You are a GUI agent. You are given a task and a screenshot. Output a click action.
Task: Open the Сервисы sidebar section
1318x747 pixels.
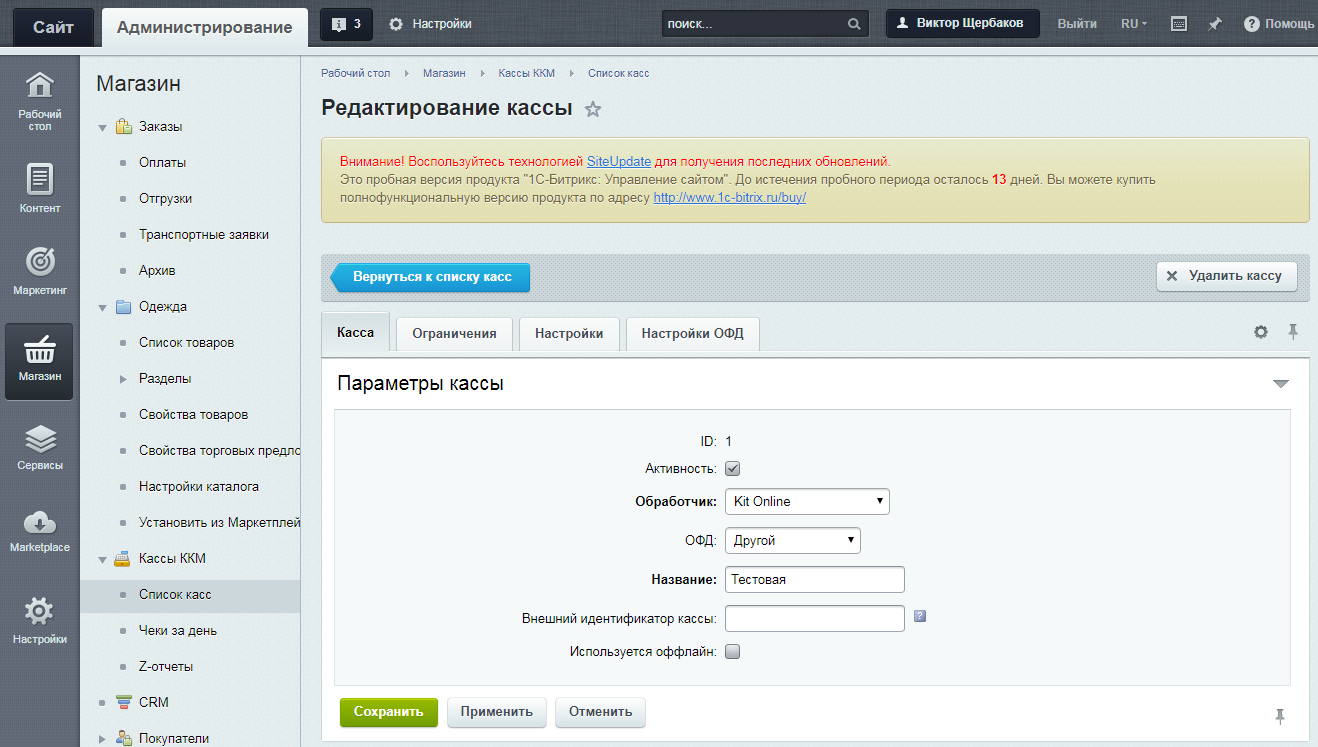click(39, 447)
